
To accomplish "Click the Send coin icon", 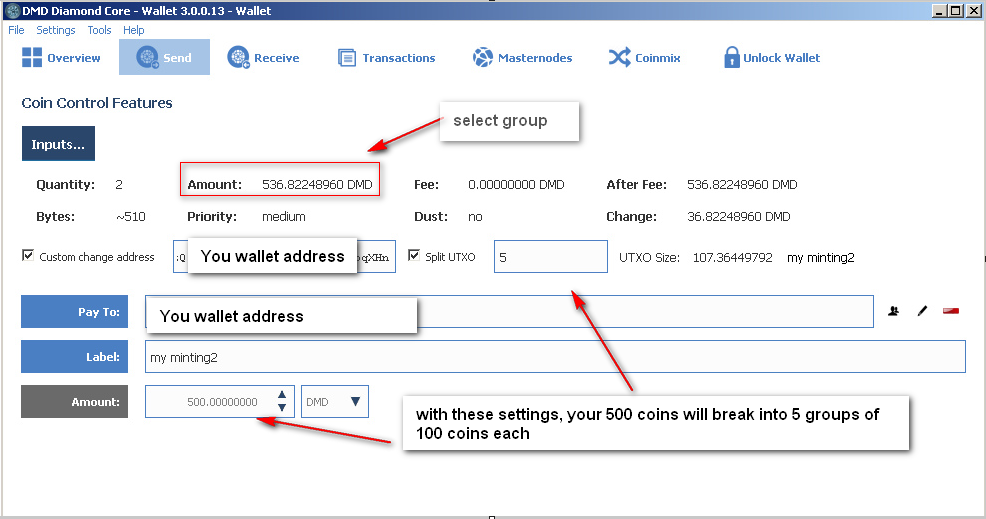I will [x=148, y=57].
